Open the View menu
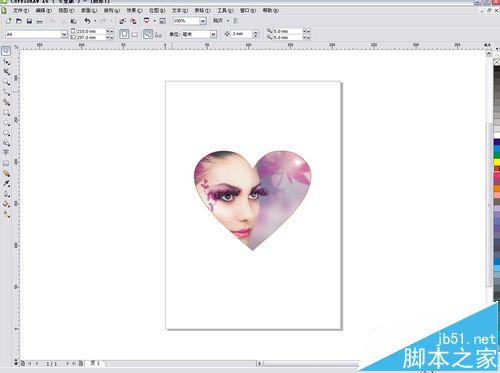This screenshot has width=500, height=373. [66, 11]
